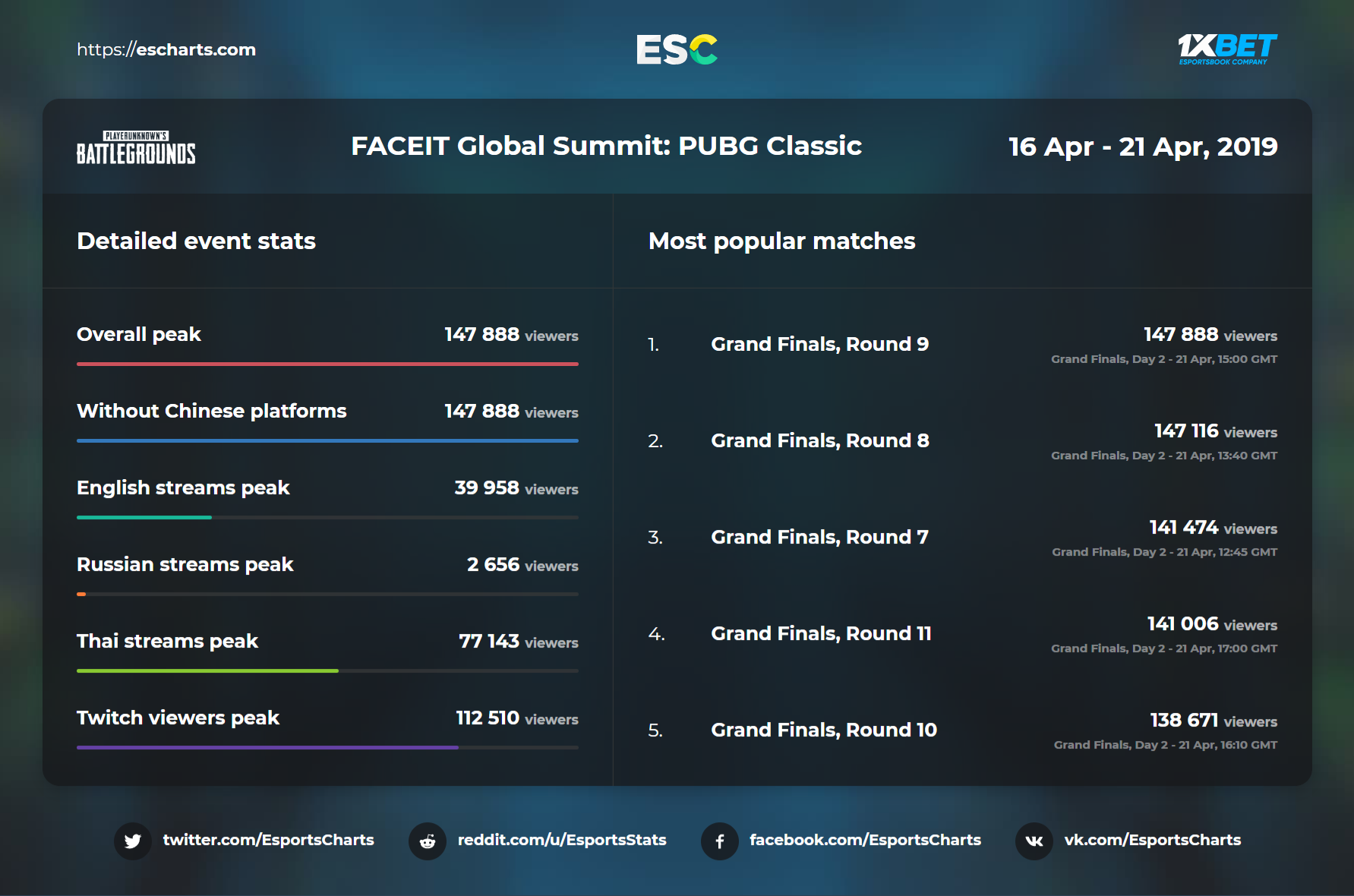Click the Facebook logo icon
This screenshot has width=1354, height=896.
pyautogui.click(x=719, y=841)
